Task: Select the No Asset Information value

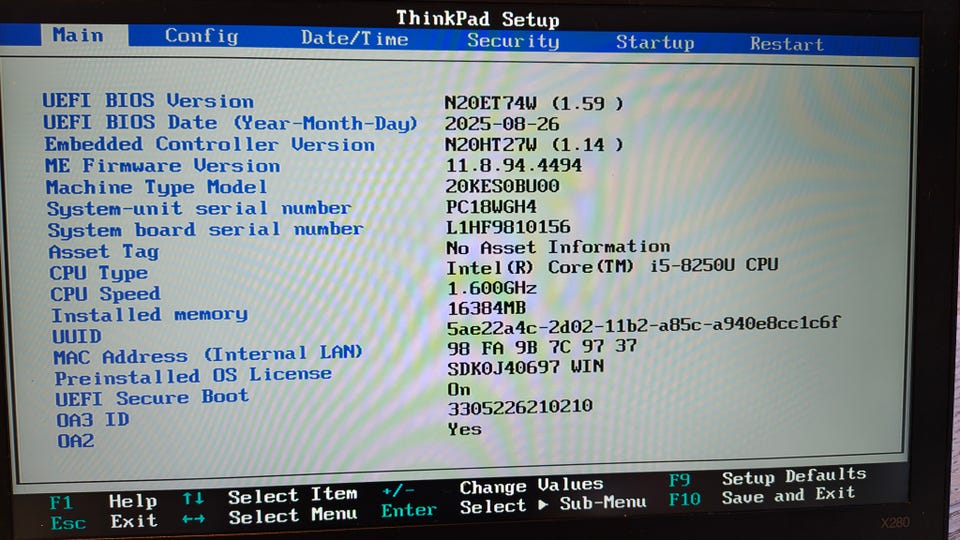Action: pyautogui.click(x=558, y=247)
